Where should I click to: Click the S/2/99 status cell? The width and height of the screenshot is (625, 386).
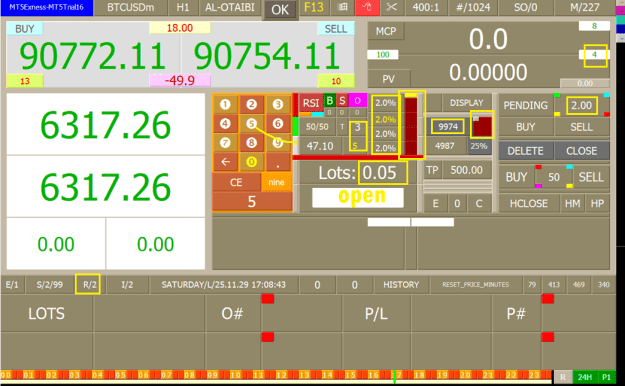49,285
